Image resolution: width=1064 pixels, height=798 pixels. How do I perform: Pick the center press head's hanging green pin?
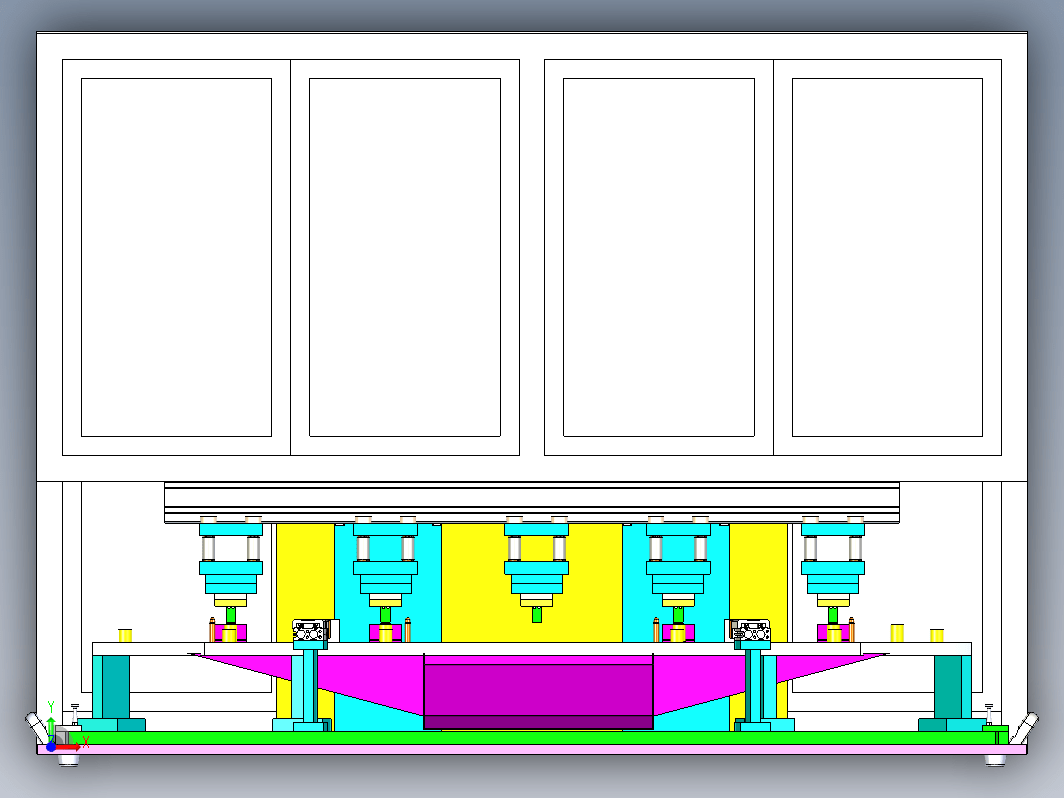(x=537, y=615)
